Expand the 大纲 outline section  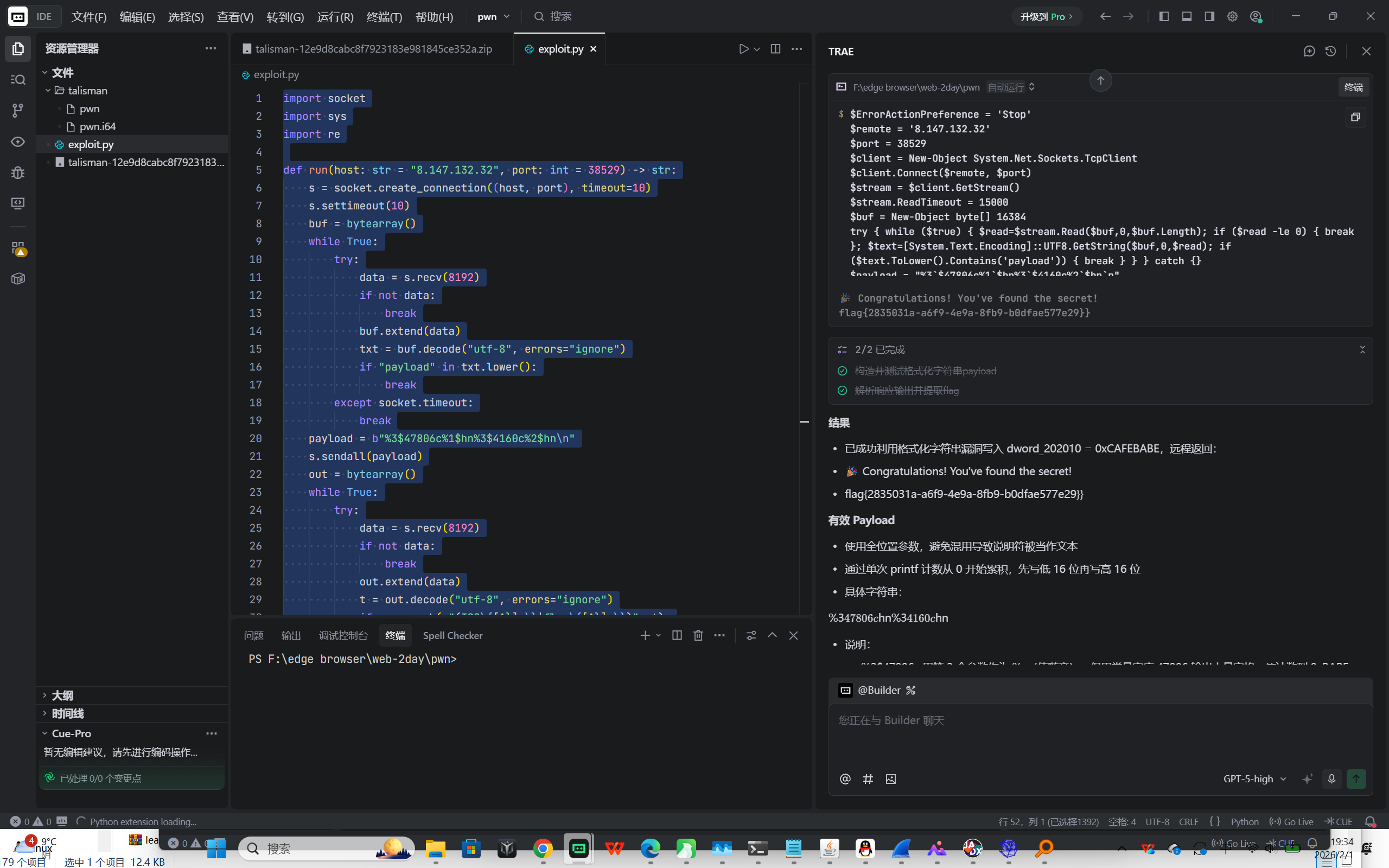pos(62,695)
